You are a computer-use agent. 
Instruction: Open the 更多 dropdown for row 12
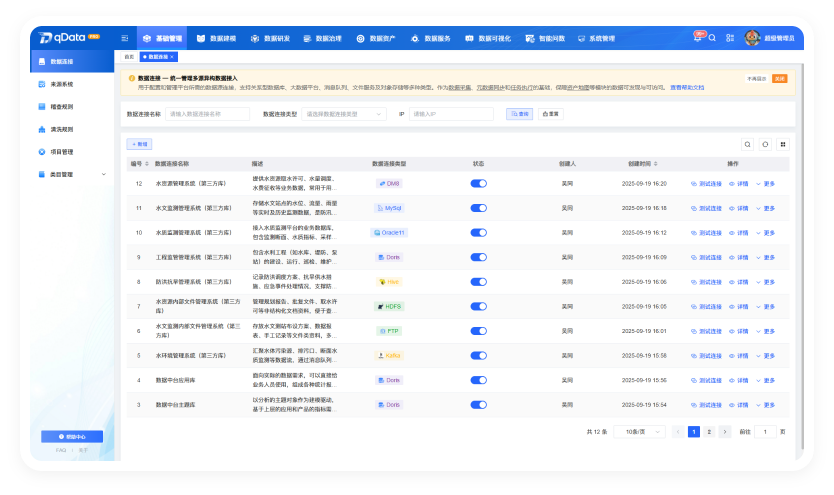tap(765, 184)
